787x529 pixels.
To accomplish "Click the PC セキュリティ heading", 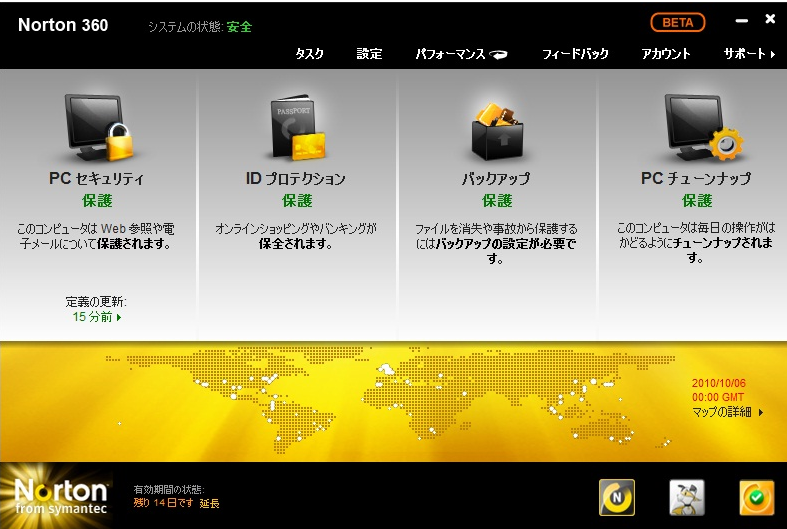I will 96,178.
